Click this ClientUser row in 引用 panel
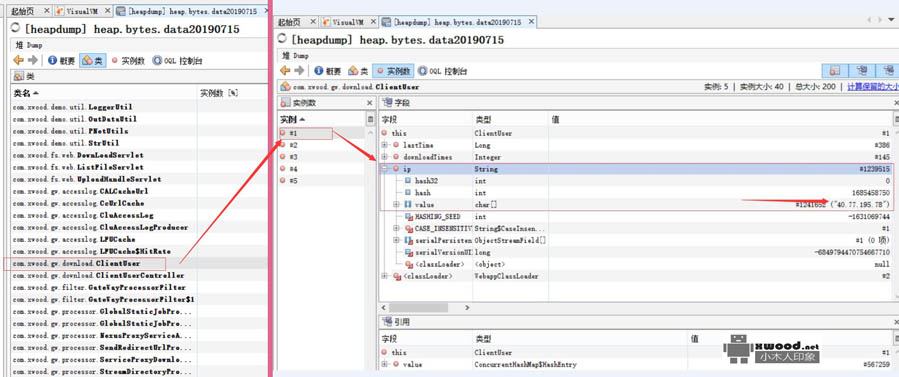 [635, 352]
